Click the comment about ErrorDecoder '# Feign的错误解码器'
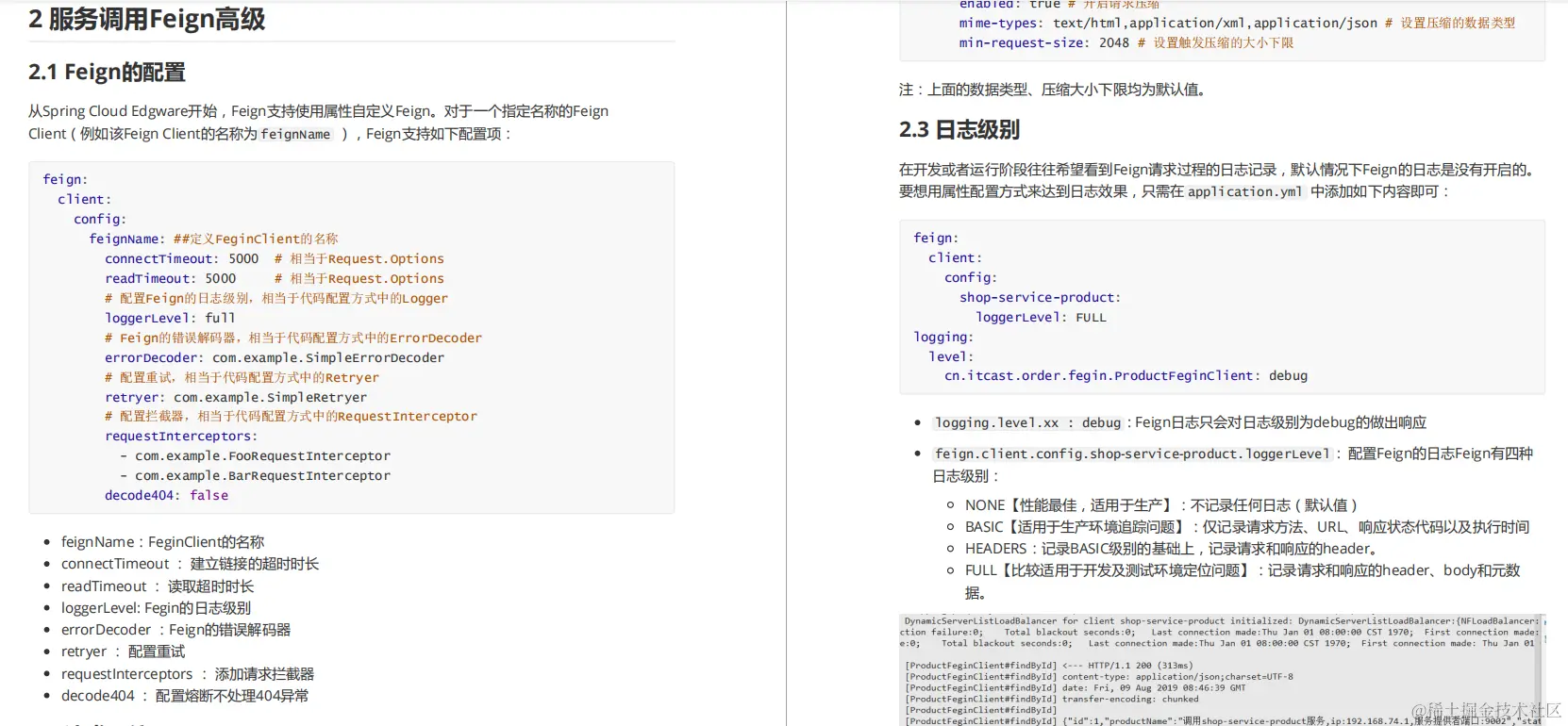 click(293, 338)
